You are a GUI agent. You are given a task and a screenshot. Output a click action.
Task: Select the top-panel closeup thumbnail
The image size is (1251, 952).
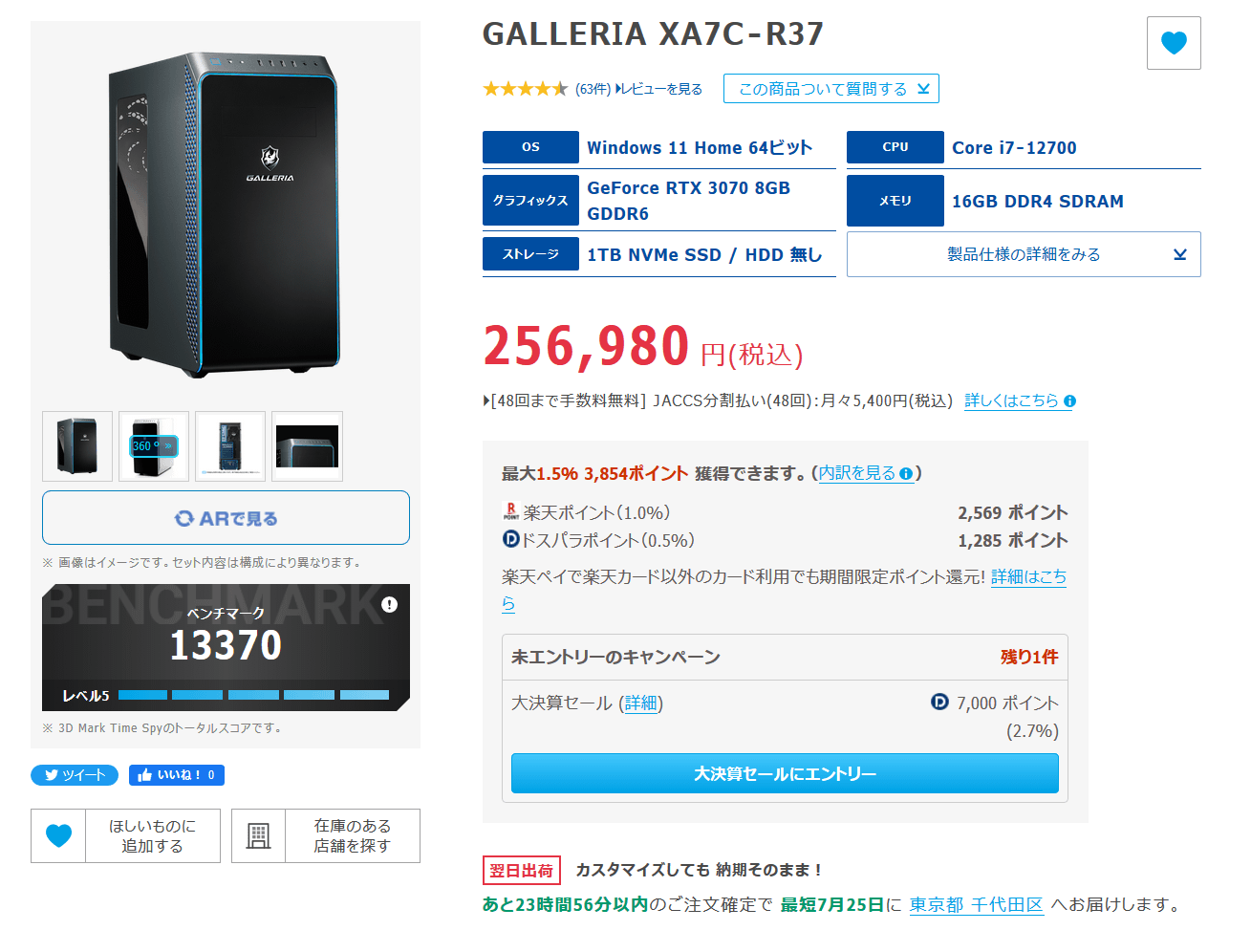tap(307, 446)
